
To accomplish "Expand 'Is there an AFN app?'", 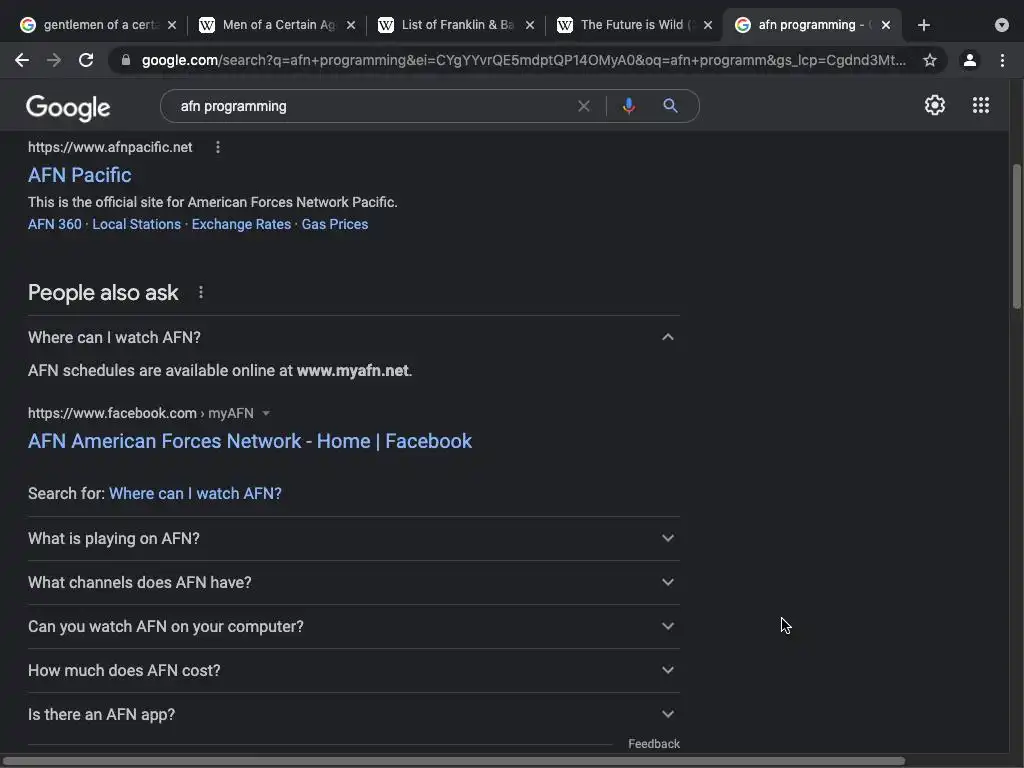I will 353,714.
